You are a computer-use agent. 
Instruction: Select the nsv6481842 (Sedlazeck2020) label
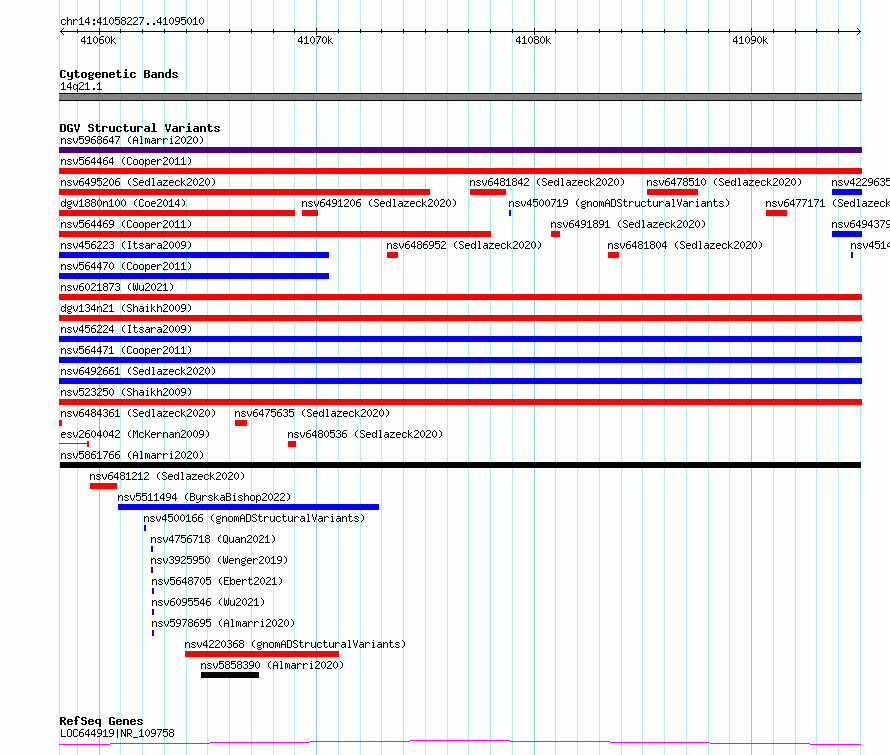coord(547,182)
